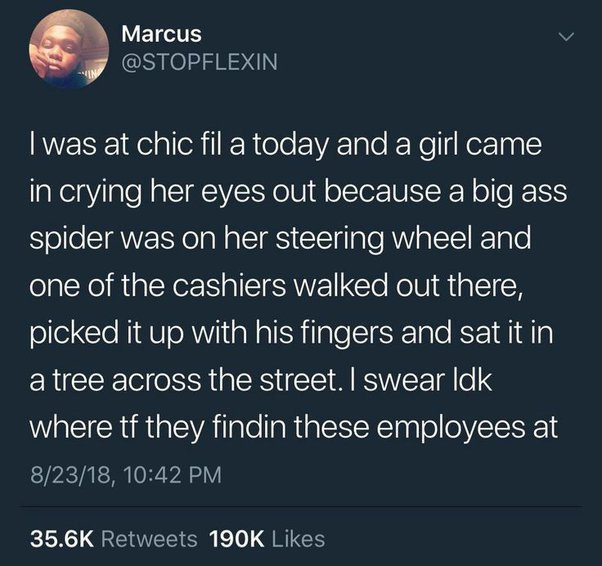Click first tweet line mentioning chic fil a

tap(286, 146)
